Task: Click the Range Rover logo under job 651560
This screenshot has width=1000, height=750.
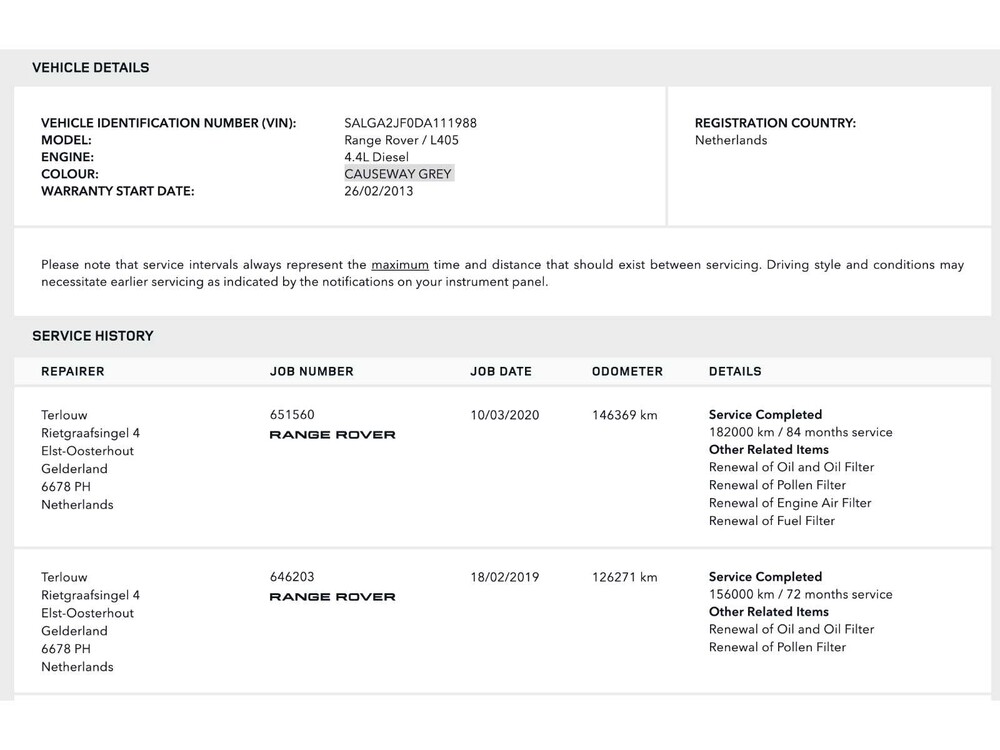Action: 332,435
